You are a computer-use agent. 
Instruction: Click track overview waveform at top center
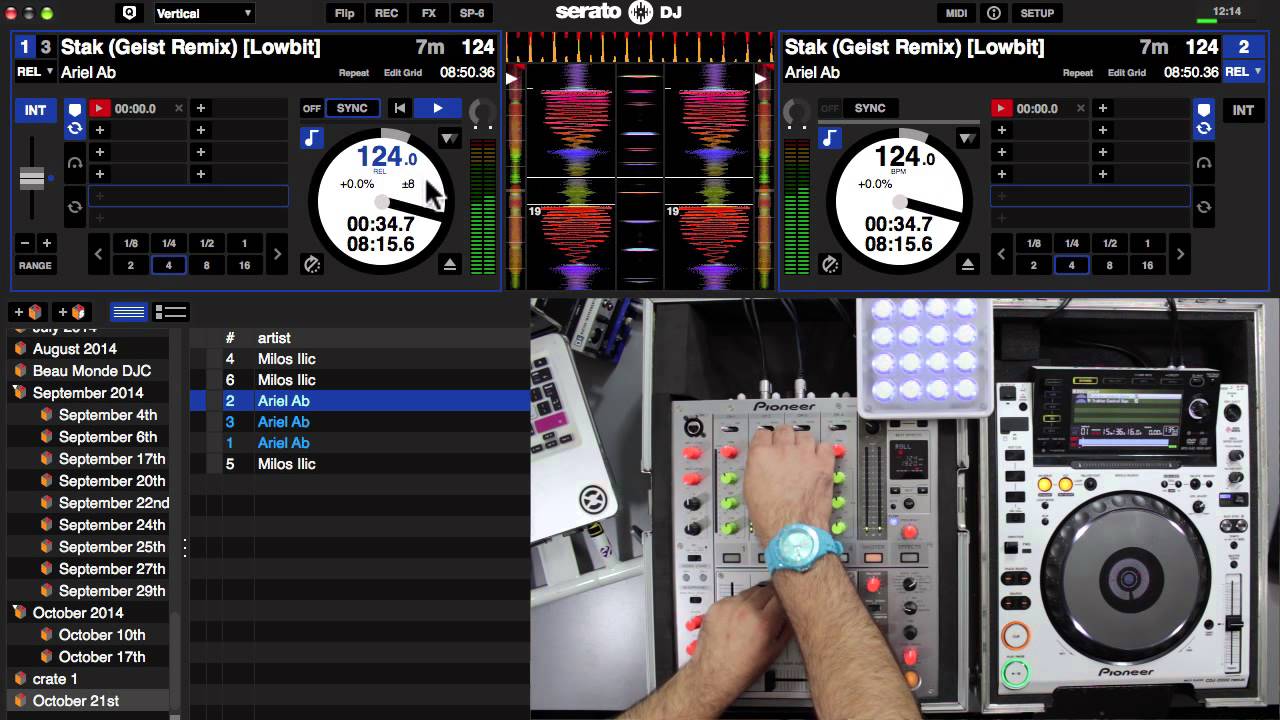pos(640,47)
